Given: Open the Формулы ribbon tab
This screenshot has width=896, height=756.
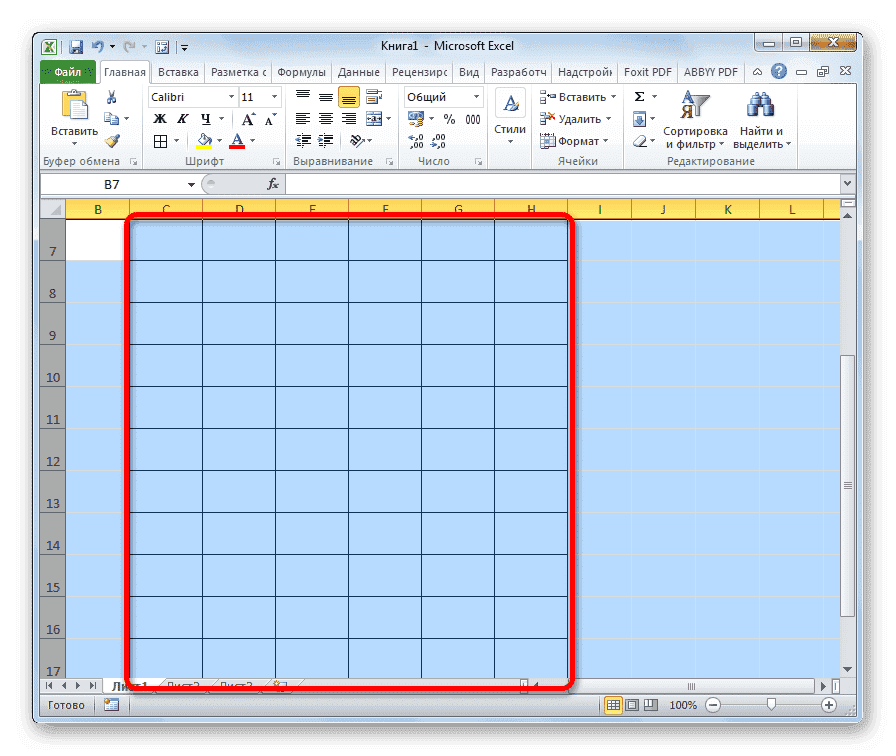Looking at the screenshot, I should click(303, 72).
